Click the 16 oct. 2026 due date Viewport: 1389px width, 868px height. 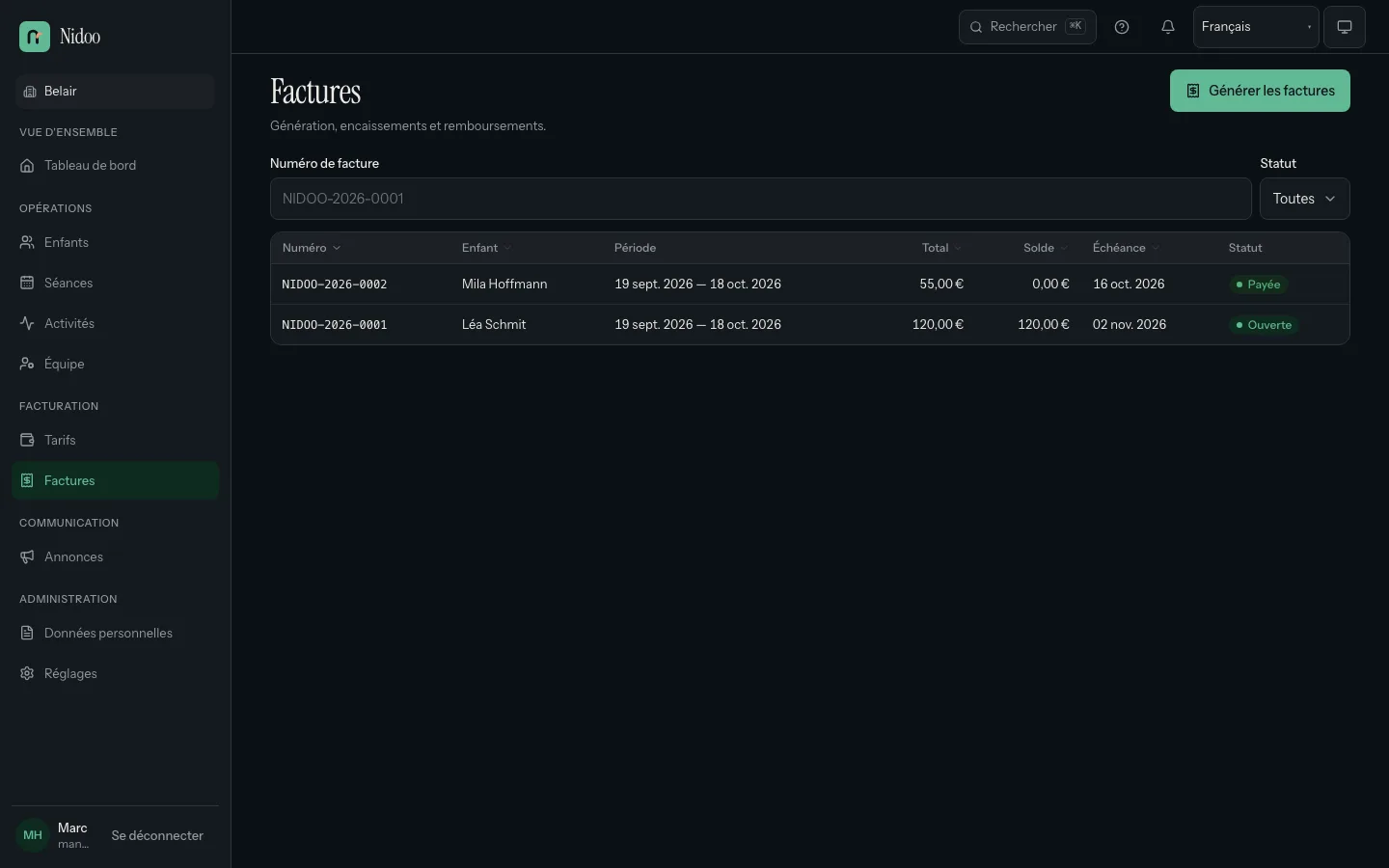1129,285
